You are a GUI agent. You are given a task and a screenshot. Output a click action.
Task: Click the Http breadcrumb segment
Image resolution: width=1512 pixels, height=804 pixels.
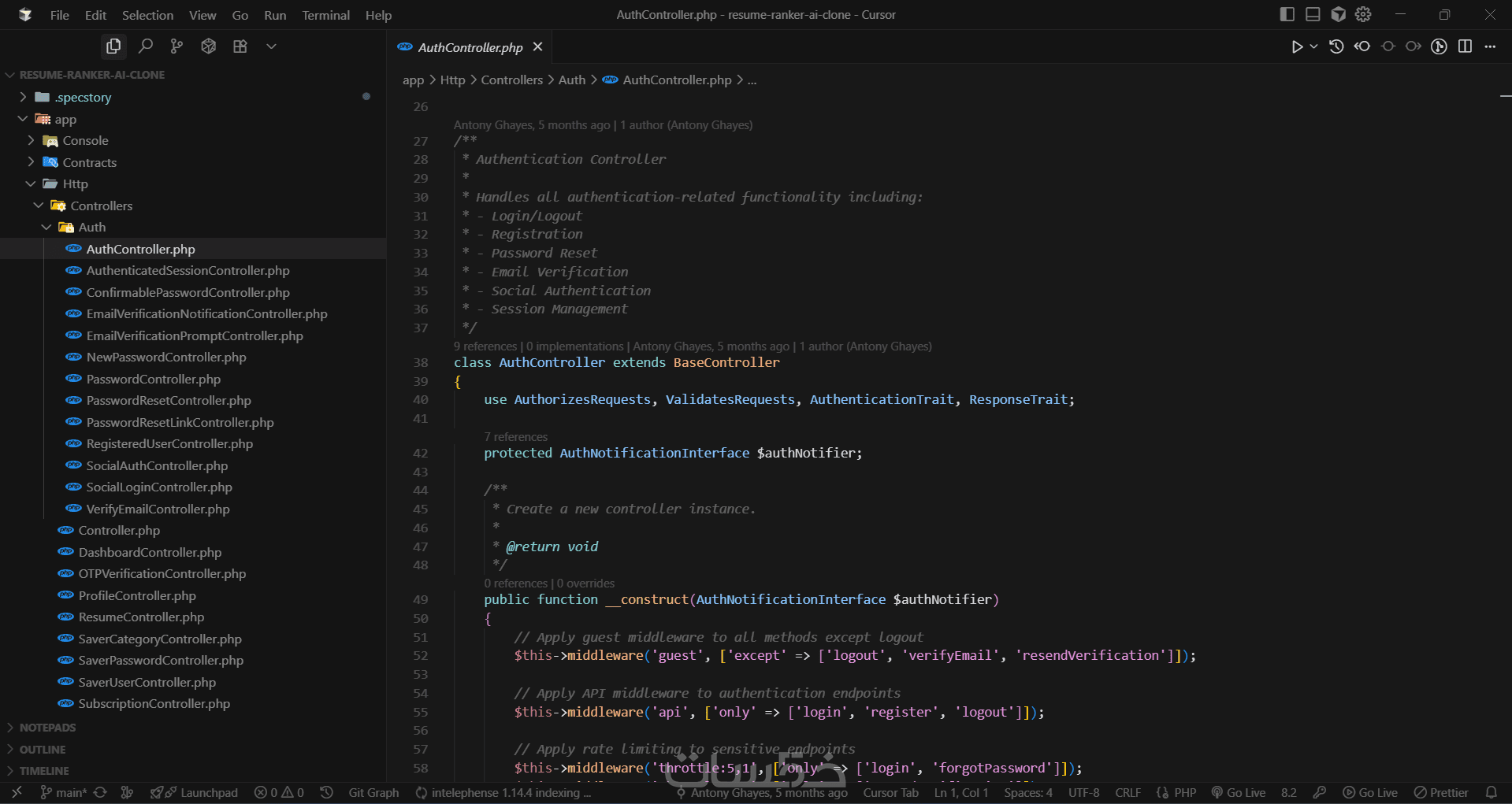click(x=452, y=80)
